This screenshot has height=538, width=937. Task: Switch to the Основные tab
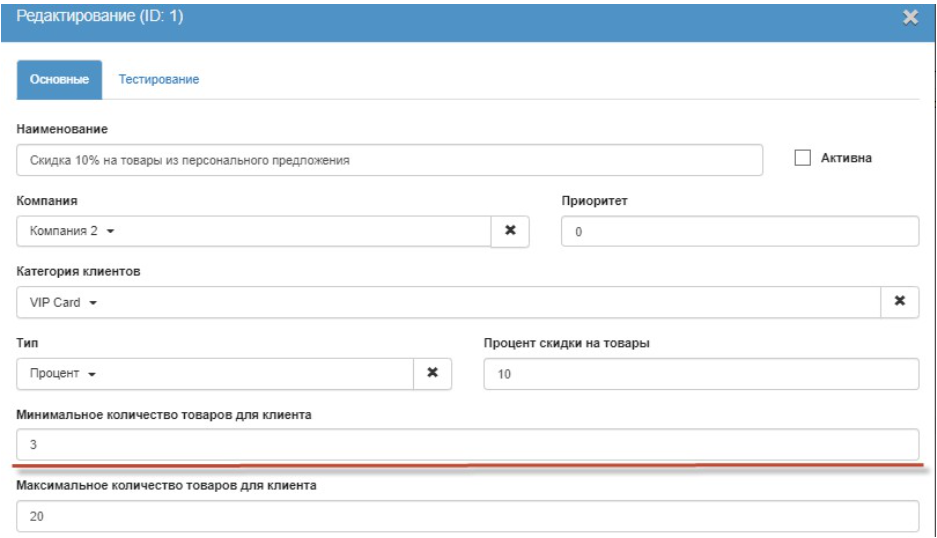pos(60,80)
